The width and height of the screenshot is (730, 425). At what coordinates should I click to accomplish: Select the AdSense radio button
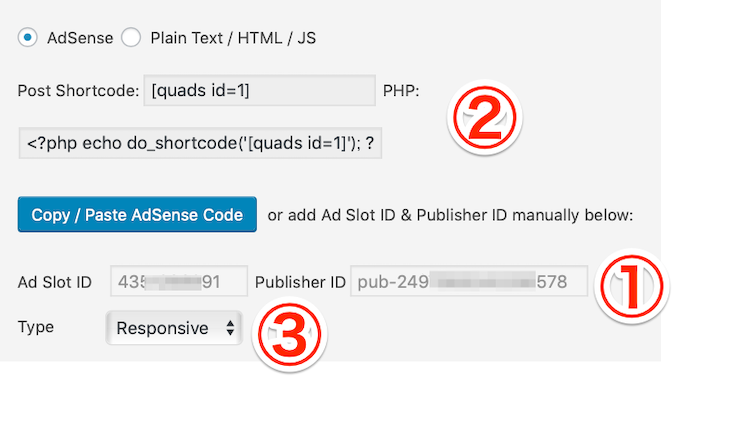click(x=27, y=37)
